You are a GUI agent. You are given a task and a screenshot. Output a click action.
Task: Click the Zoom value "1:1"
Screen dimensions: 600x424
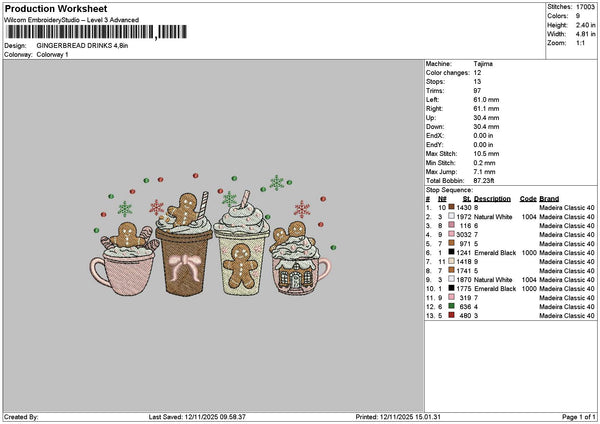coord(580,43)
